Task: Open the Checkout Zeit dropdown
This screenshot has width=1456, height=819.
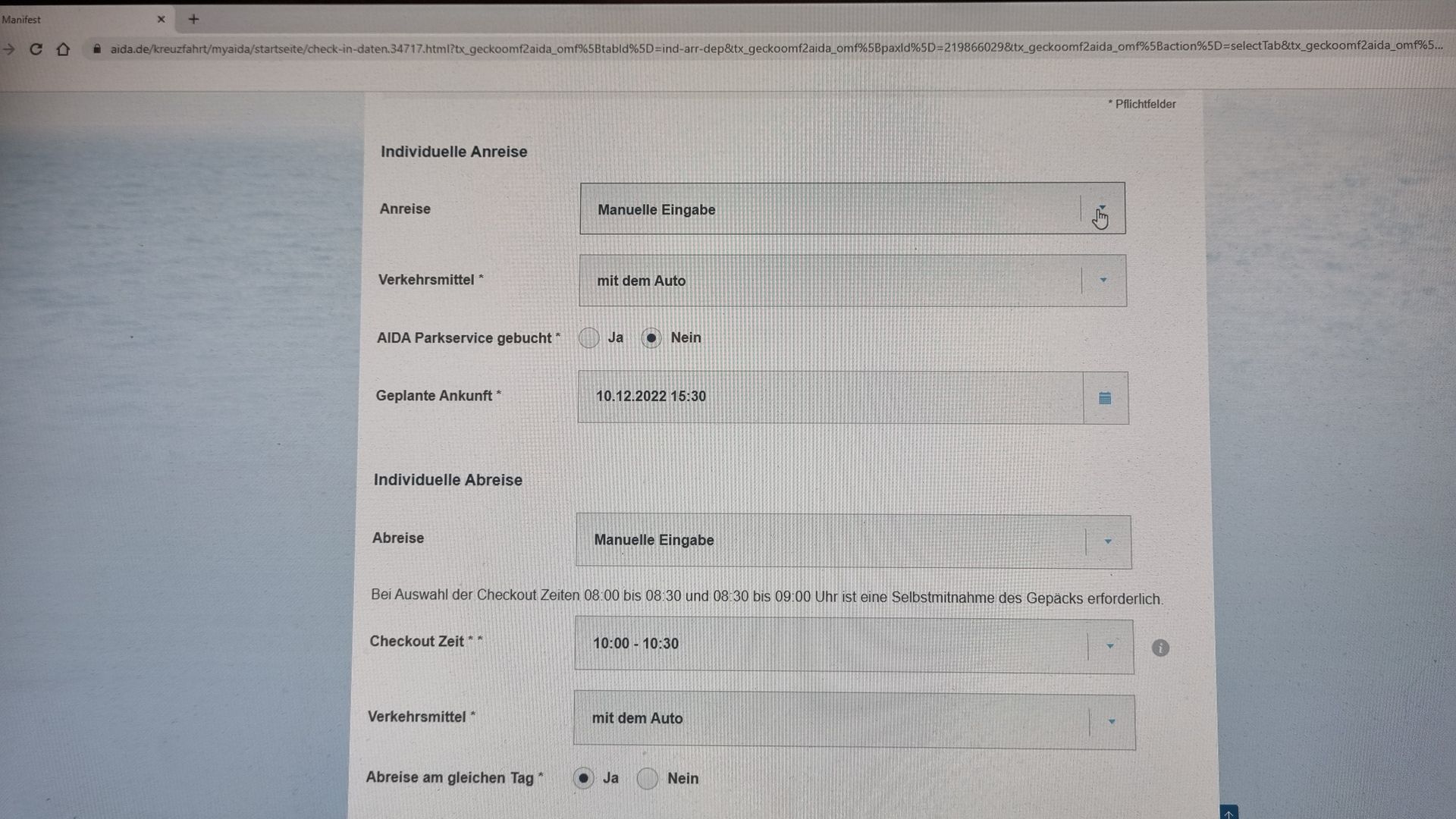Action: point(1109,646)
